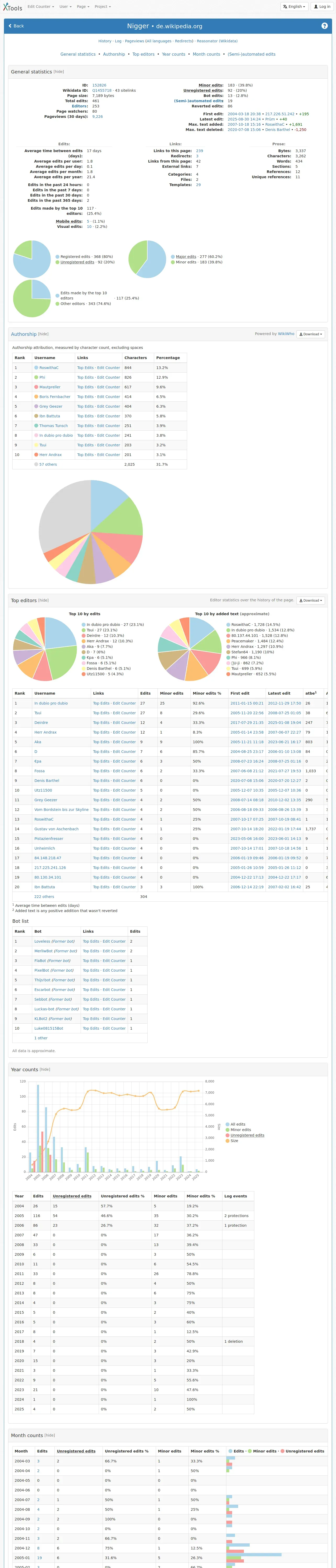Jump to (Semi-)automated edits via section nav
This screenshot has width=336, height=1568.
(x=251, y=54)
